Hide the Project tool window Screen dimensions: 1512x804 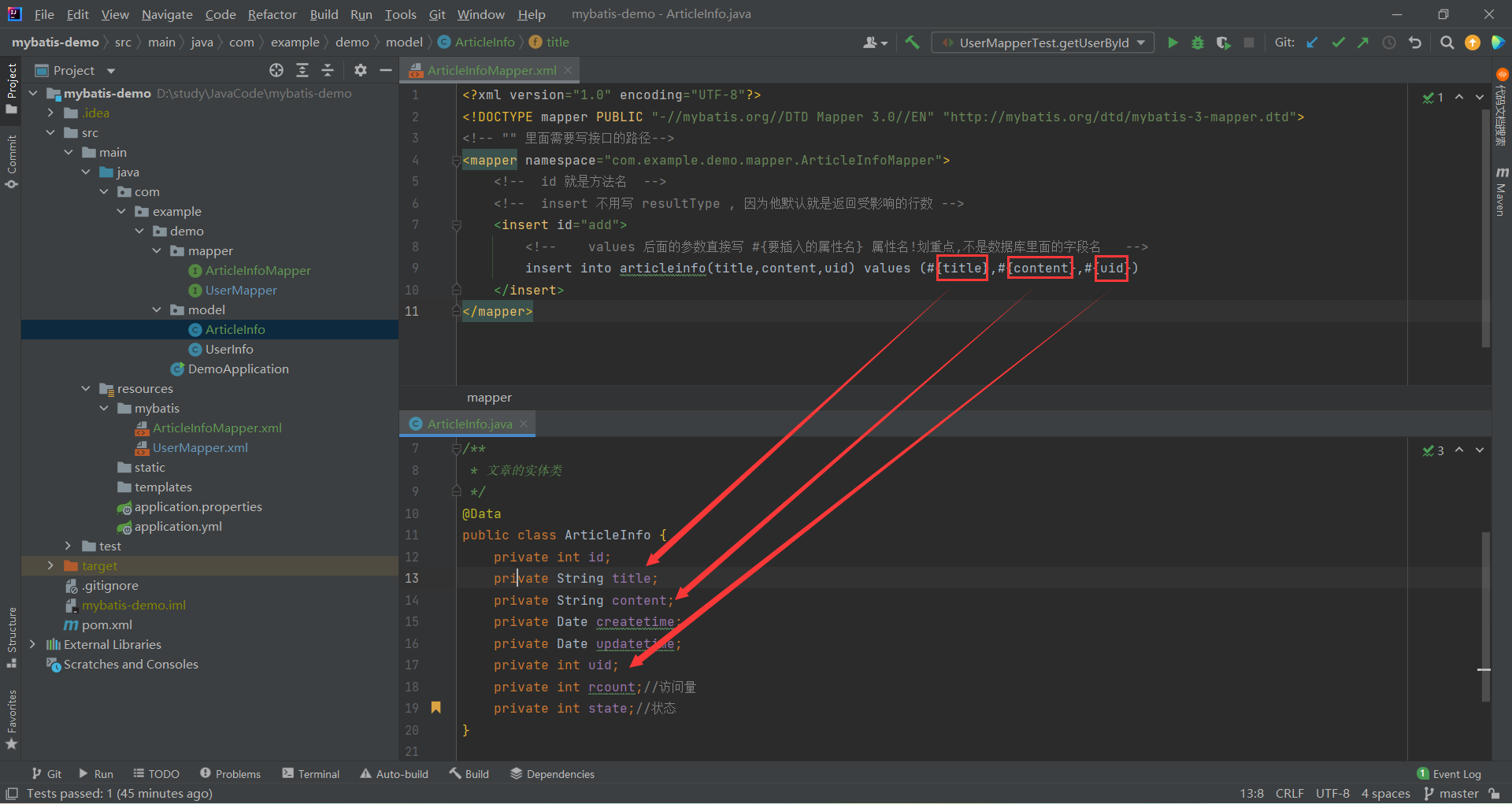(x=386, y=70)
